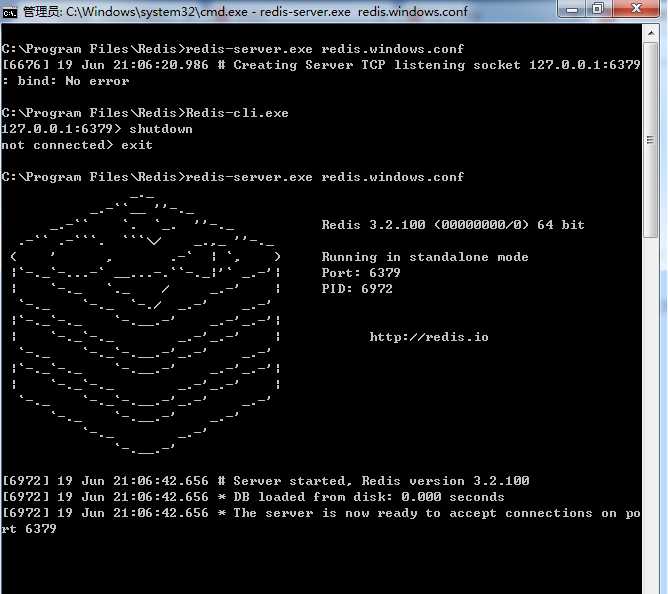Maximize the cmd.exe window

pos(598,9)
